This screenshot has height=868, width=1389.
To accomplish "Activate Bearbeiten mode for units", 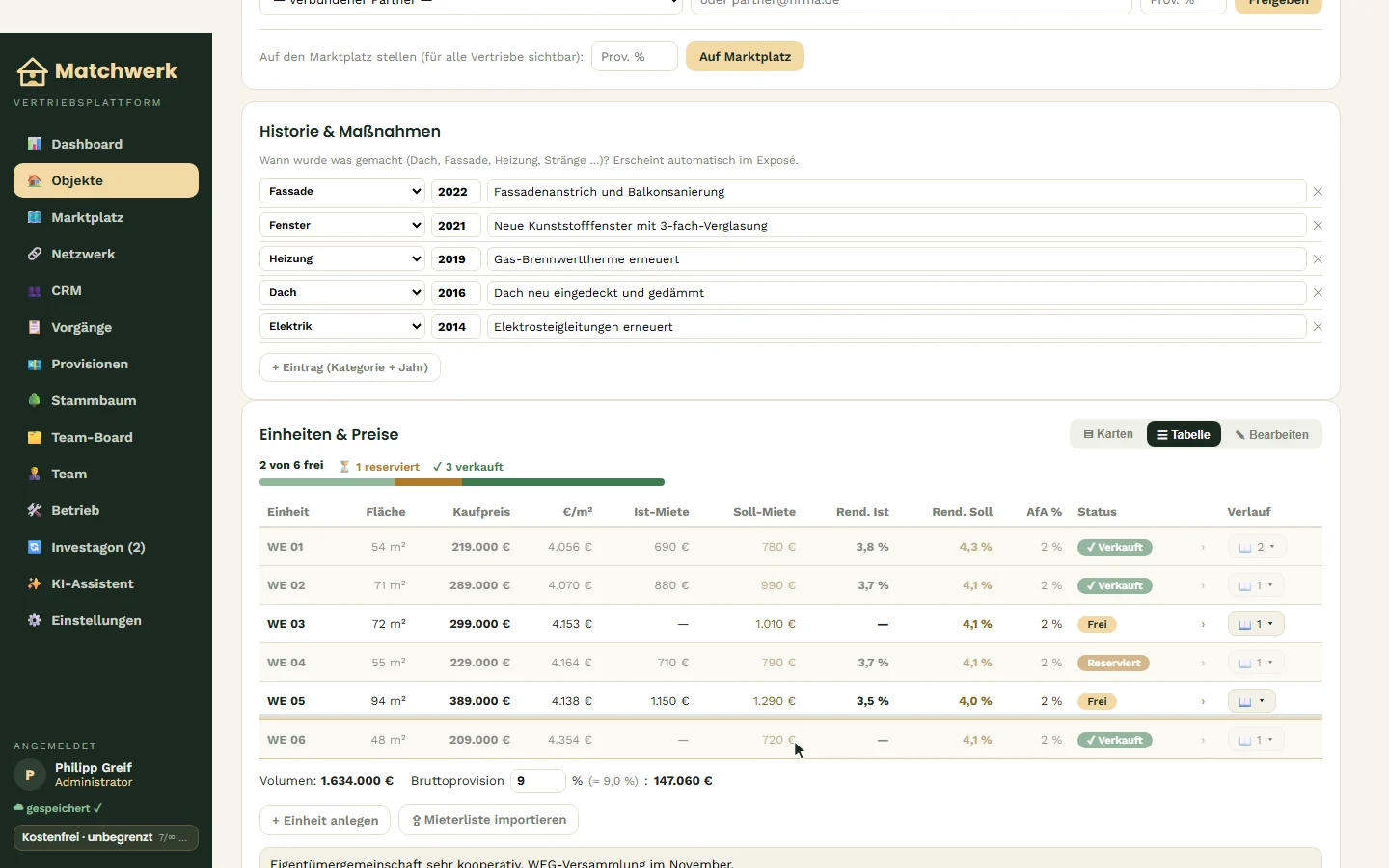I will click(x=1271, y=434).
